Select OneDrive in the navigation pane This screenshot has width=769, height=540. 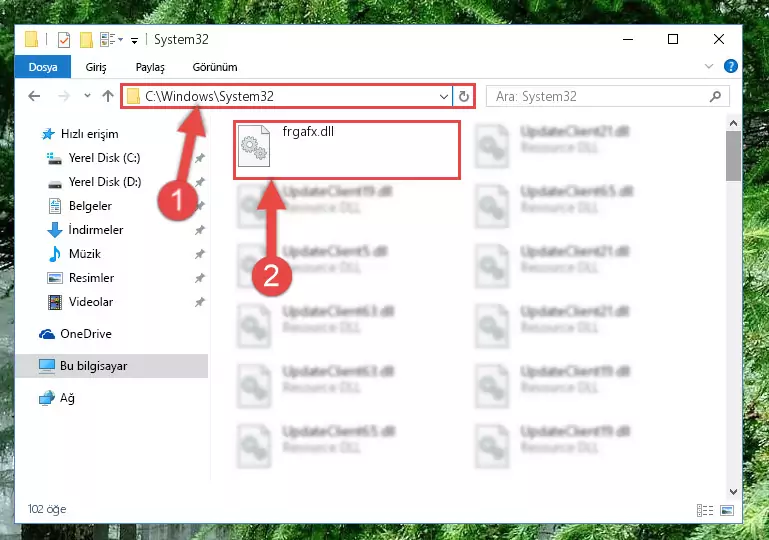(85, 334)
